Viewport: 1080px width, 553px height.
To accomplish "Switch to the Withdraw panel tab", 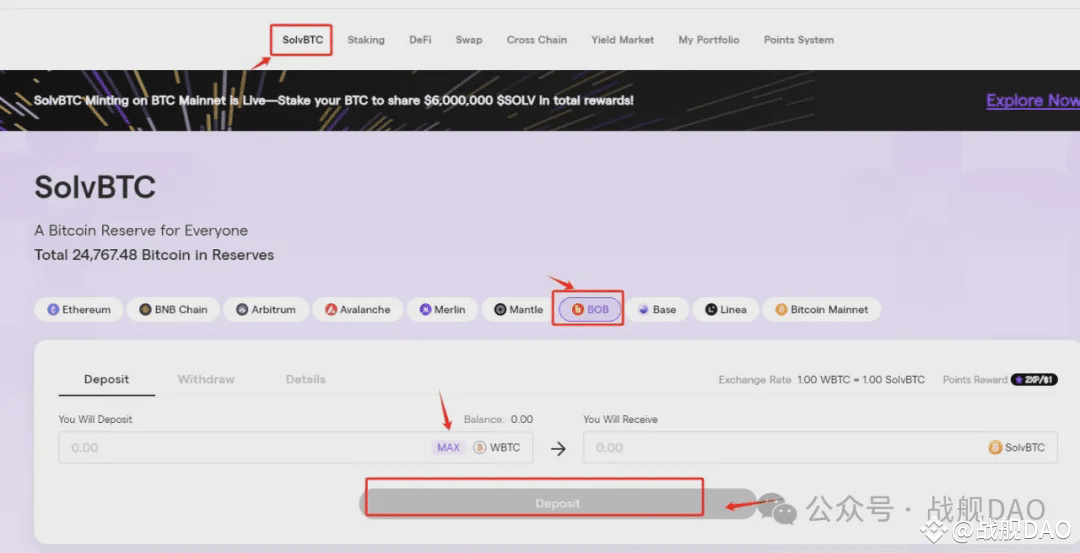I will coord(206,379).
